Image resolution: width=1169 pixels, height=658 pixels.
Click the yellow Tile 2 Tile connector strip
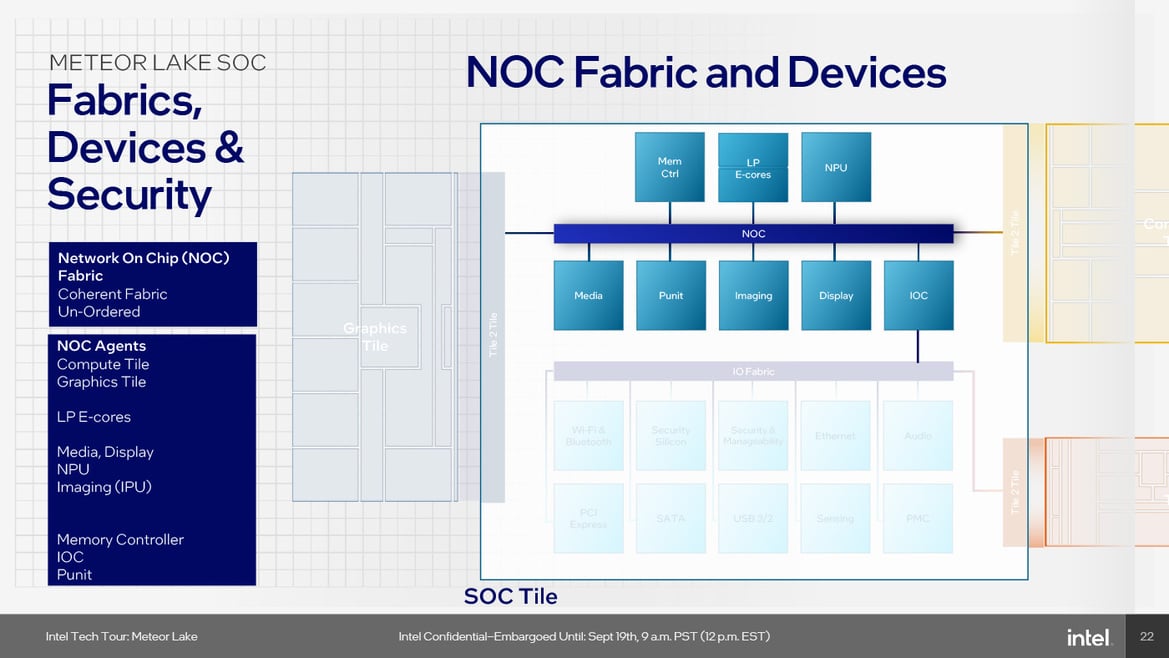[x=1015, y=233]
